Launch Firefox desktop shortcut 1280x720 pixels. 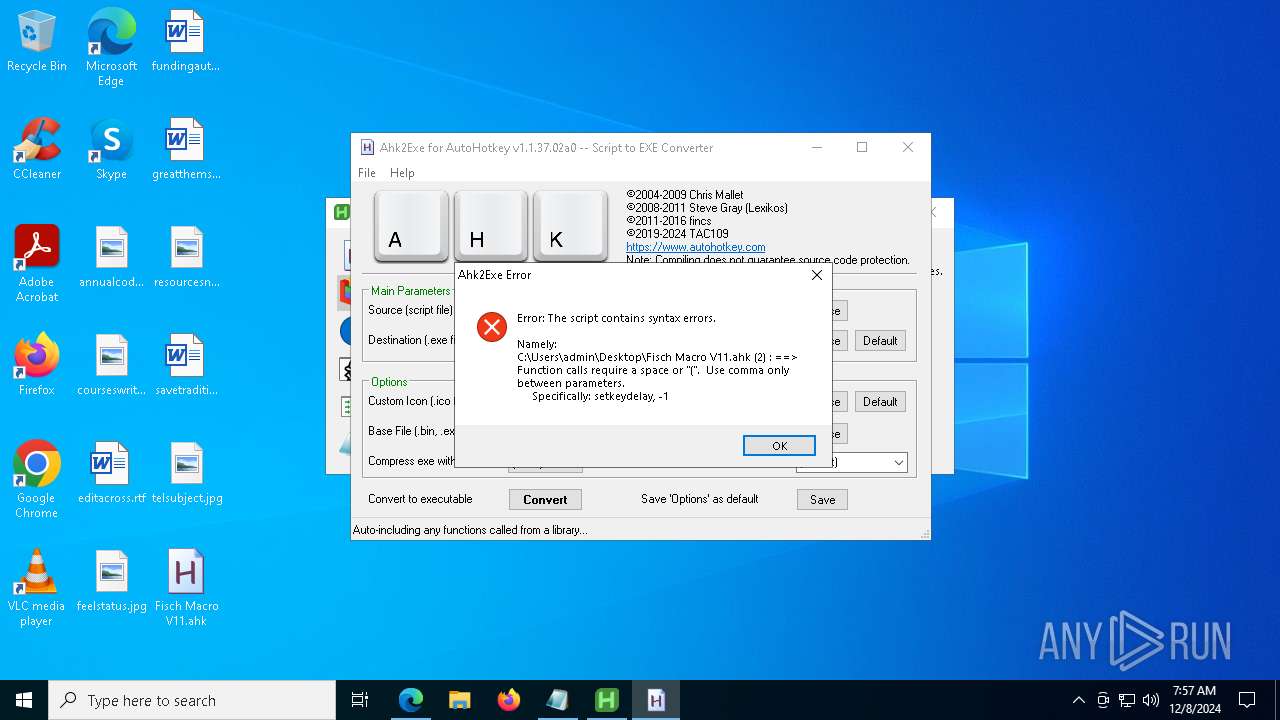tap(37, 366)
